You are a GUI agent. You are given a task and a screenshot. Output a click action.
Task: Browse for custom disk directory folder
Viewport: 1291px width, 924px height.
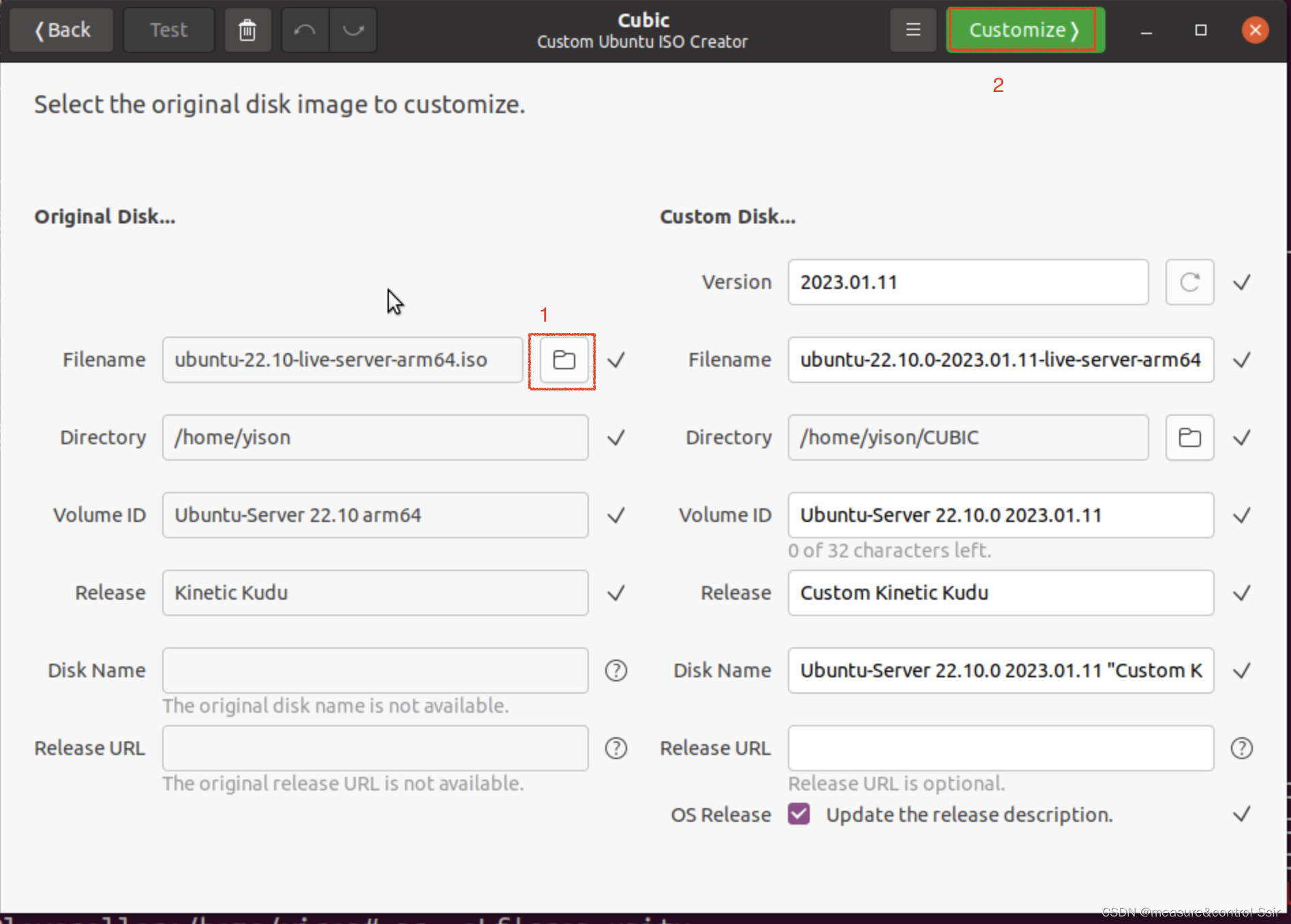1189,437
